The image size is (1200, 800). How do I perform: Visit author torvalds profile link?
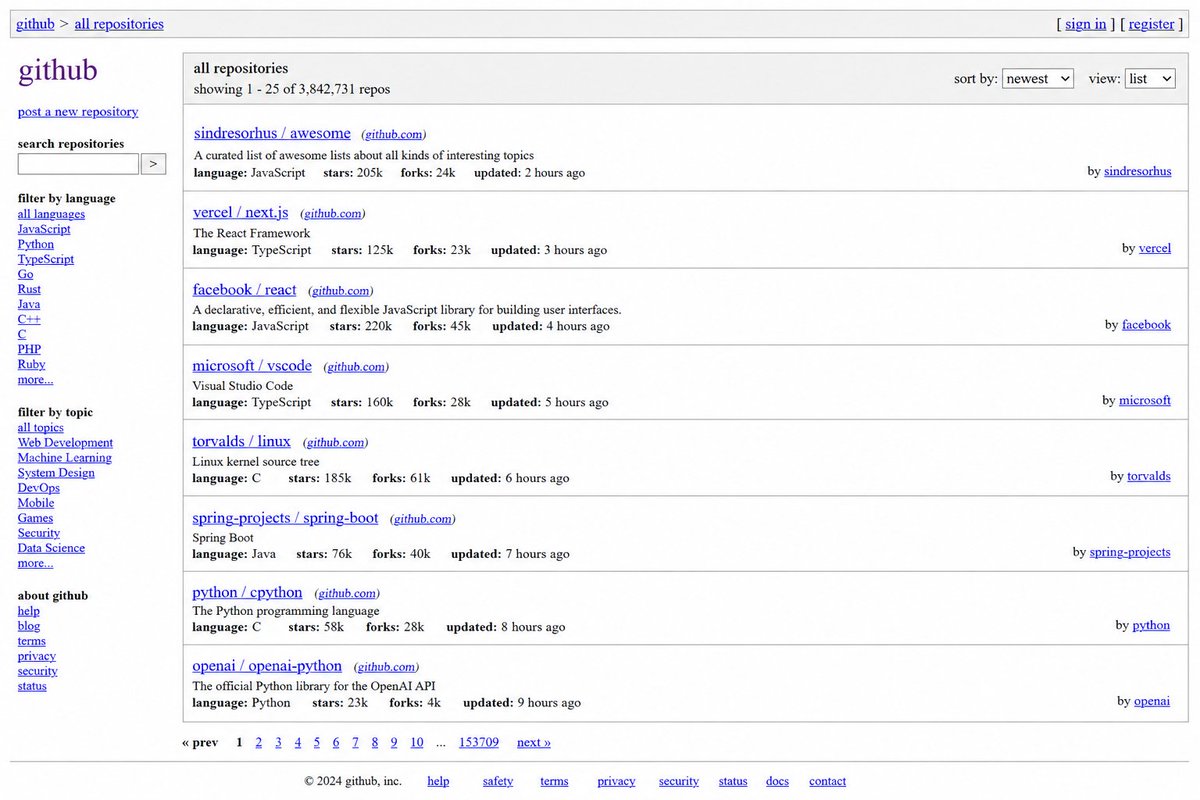point(1149,476)
